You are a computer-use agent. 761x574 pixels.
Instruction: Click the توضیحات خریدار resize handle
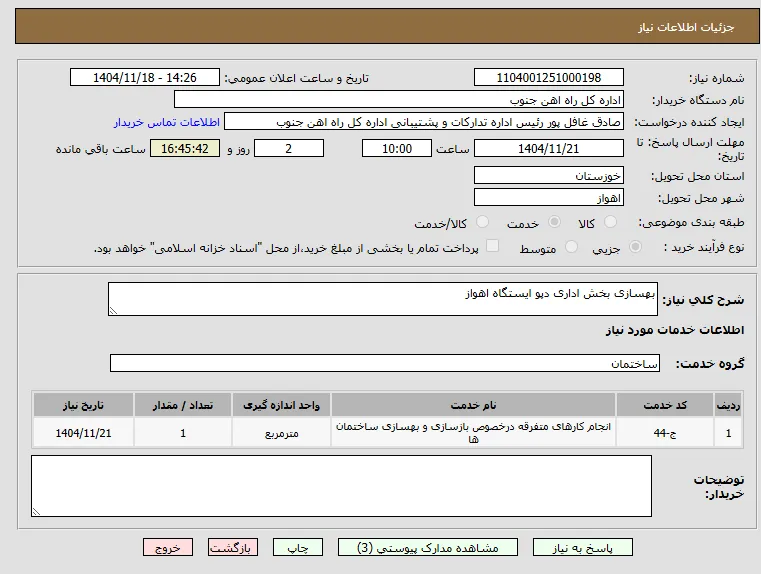click(36, 511)
